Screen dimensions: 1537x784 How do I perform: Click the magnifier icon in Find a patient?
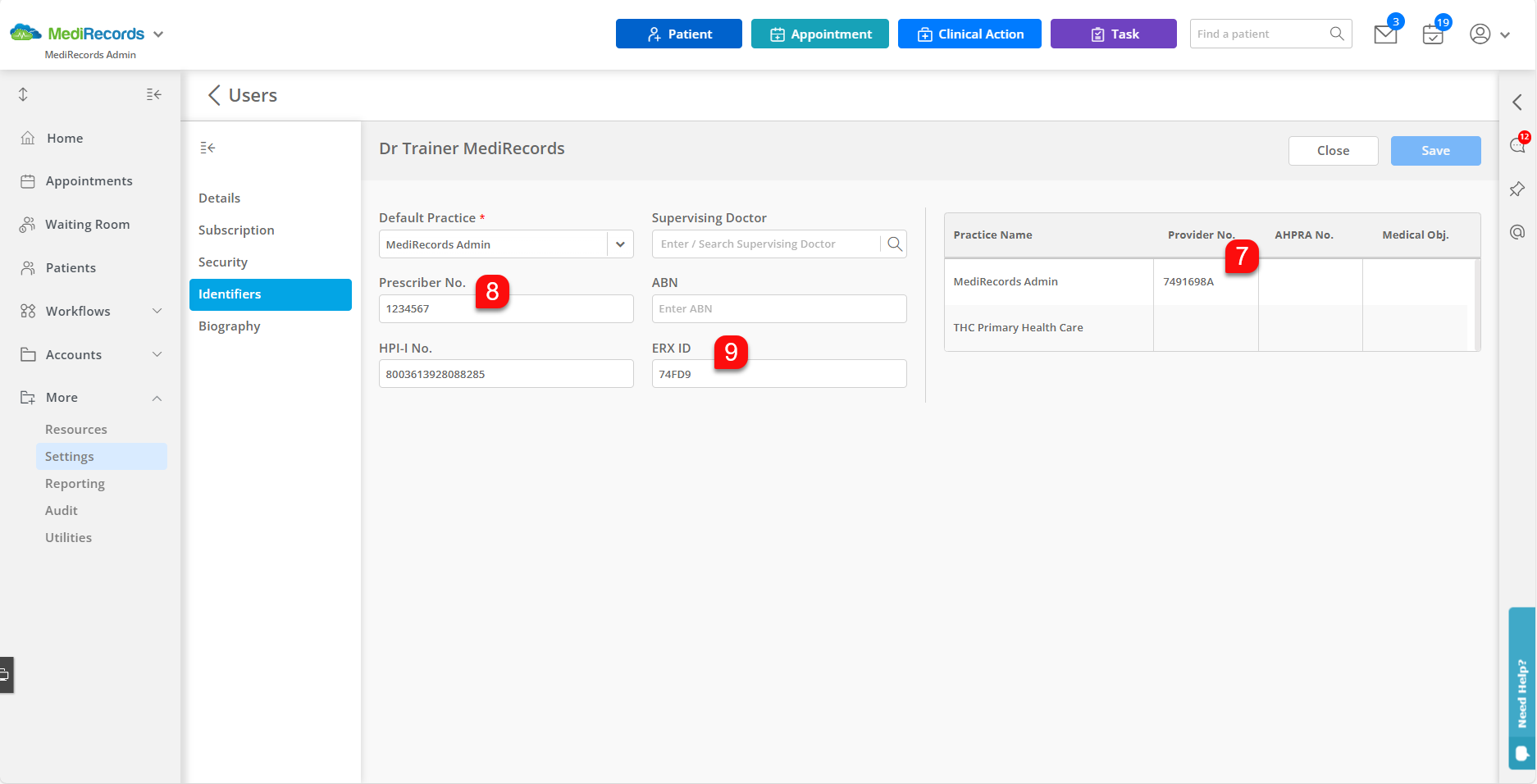[x=1337, y=34]
